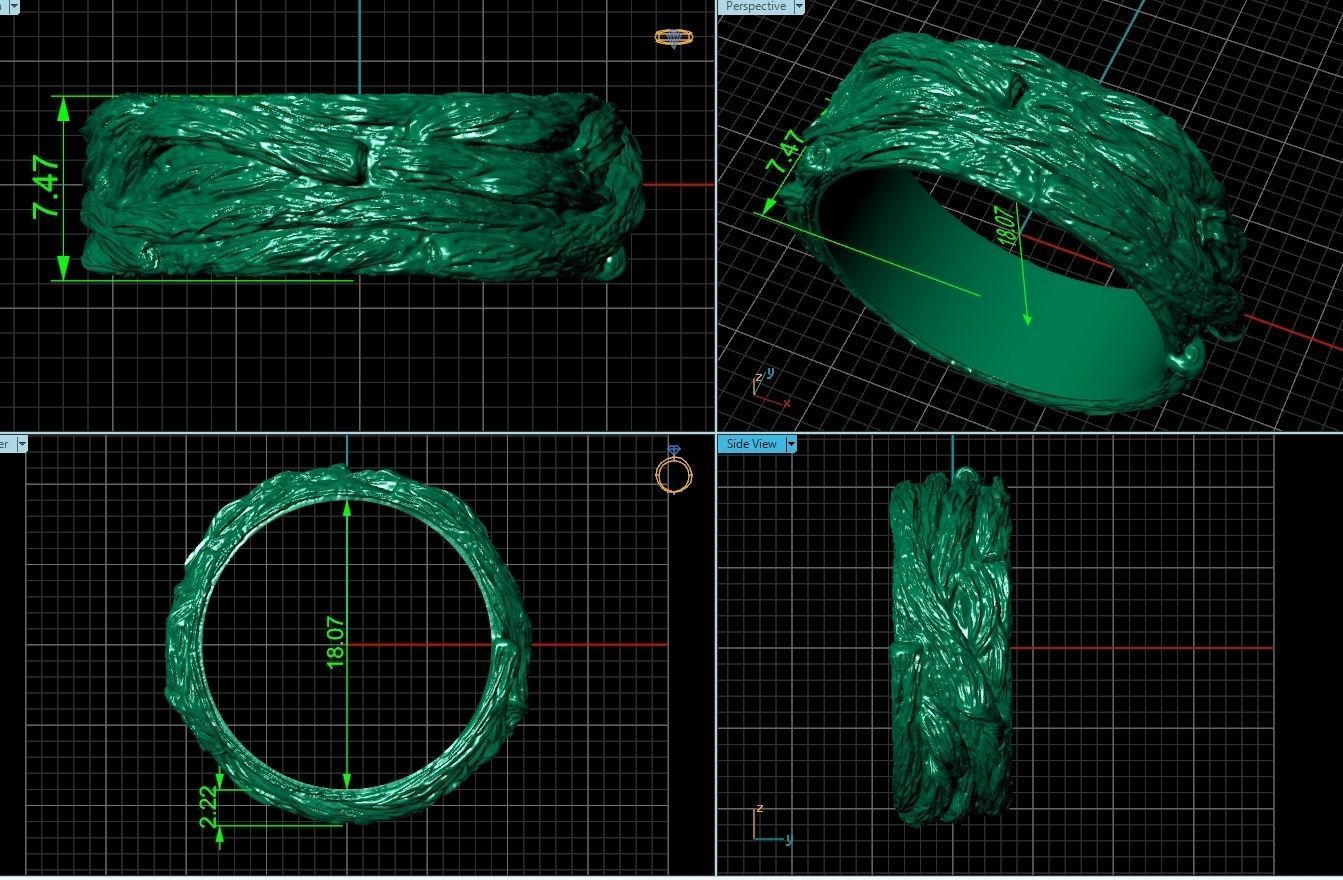Select the Side View viewport title tab
Viewport: 1343px width, 880px height.
pos(751,444)
